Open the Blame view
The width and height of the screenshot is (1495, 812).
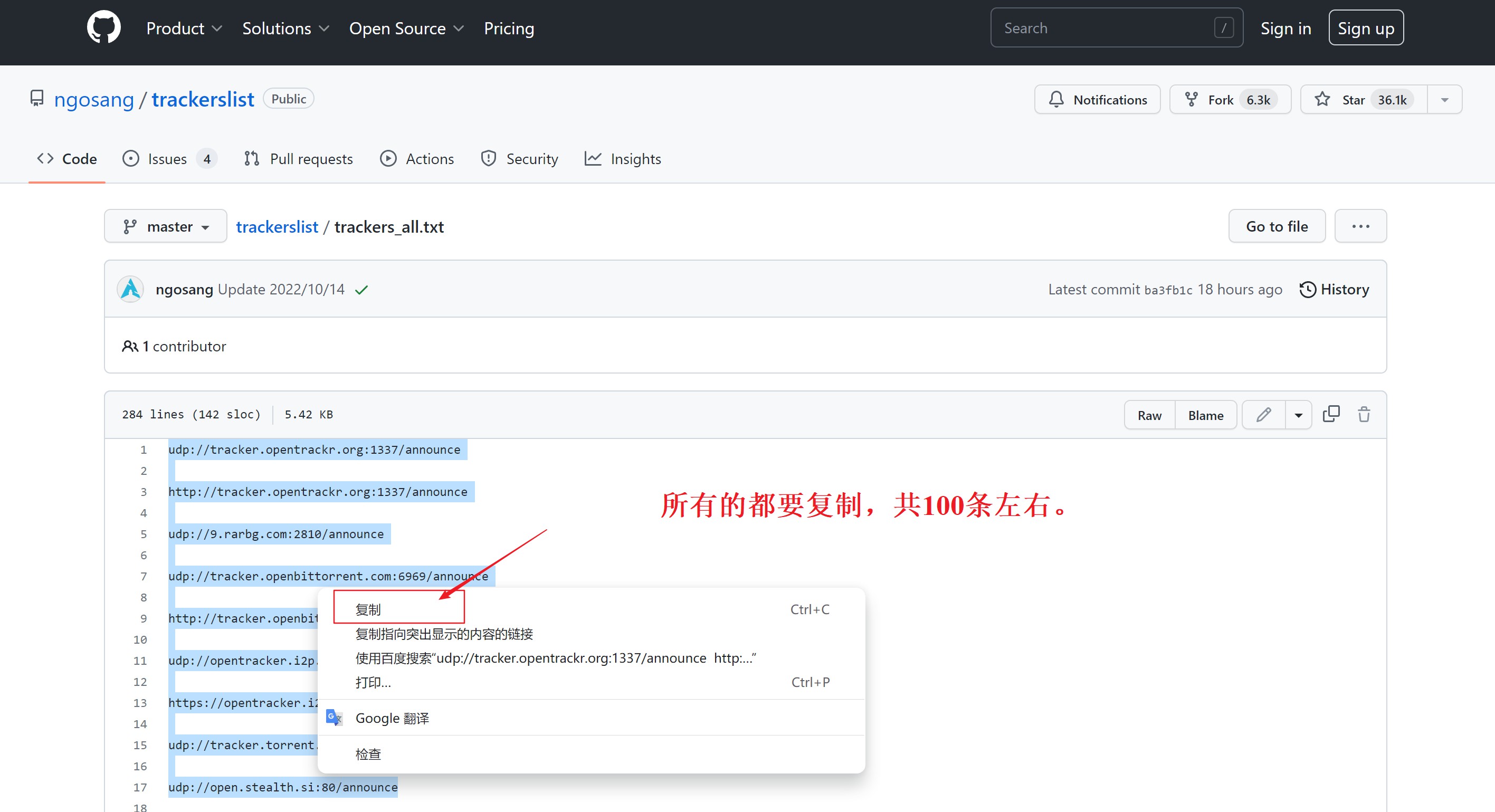tap(1205, 415)
